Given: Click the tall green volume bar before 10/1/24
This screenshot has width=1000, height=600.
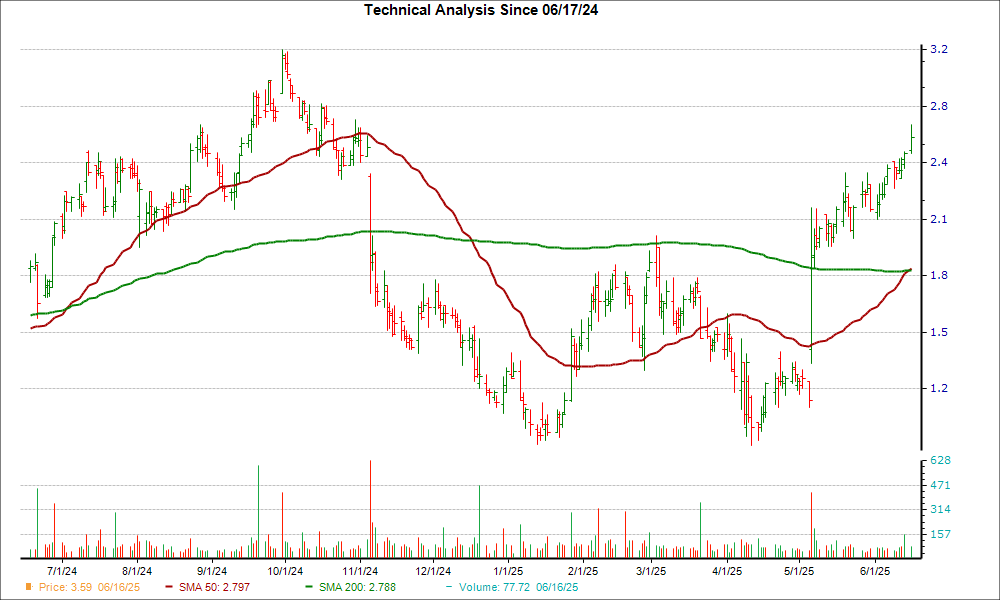Looking at the screenshot, I should tap(258, 512).
